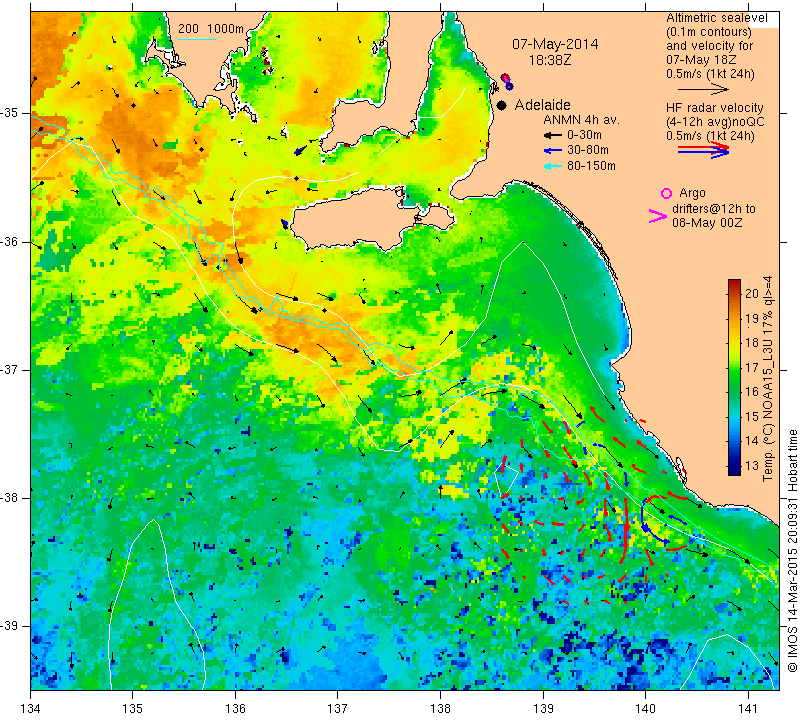This screenshot has height=720, width=800.
Task: Click the latitude axis label -38
Action: coord(11,497)
